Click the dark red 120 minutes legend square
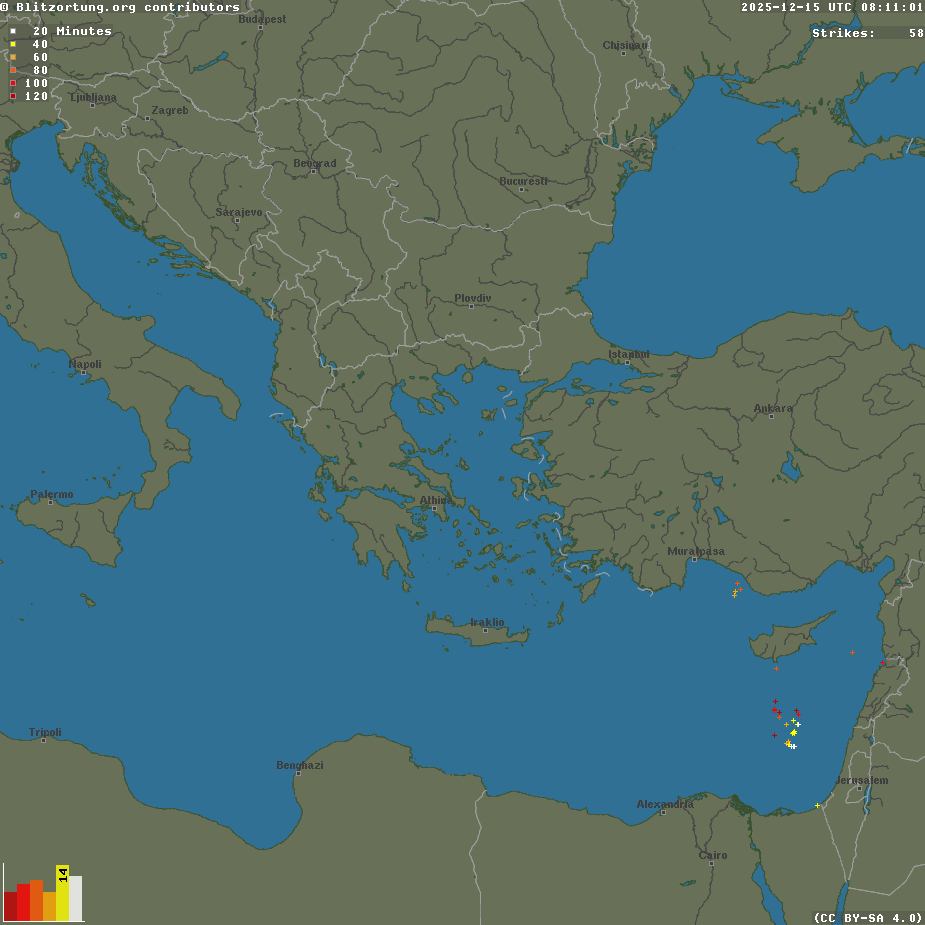925x925 pixels. point(13,96)
